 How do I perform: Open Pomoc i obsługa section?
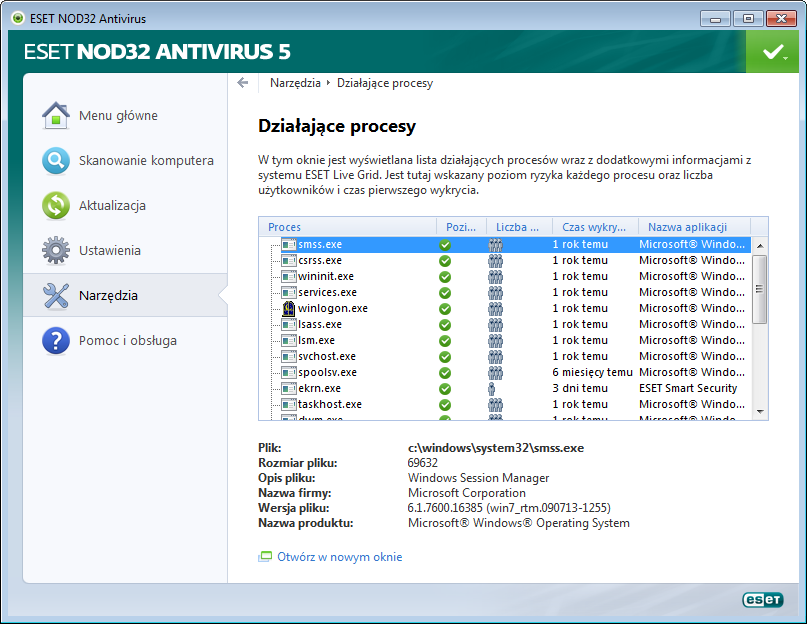click(128, 340)
